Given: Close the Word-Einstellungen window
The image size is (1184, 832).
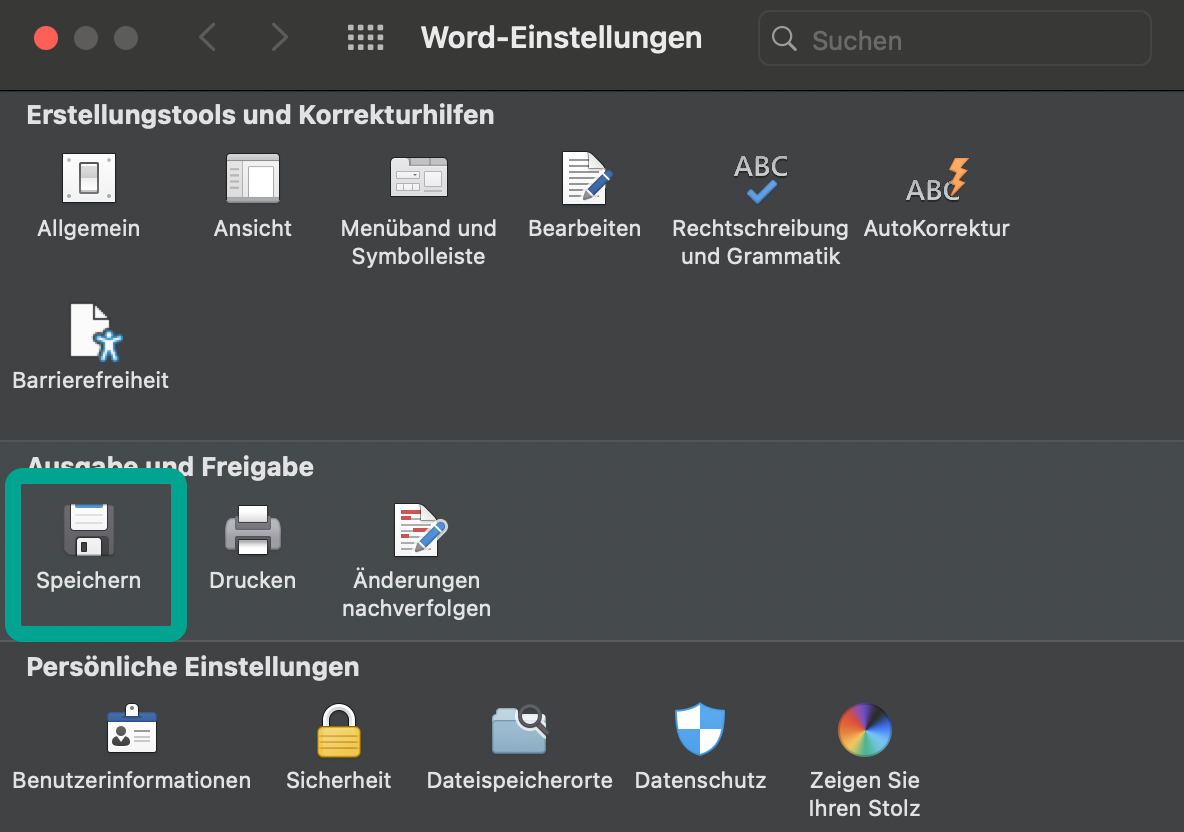Looking at the screenshot, I should pyautogui.click(x=46, y=38).
